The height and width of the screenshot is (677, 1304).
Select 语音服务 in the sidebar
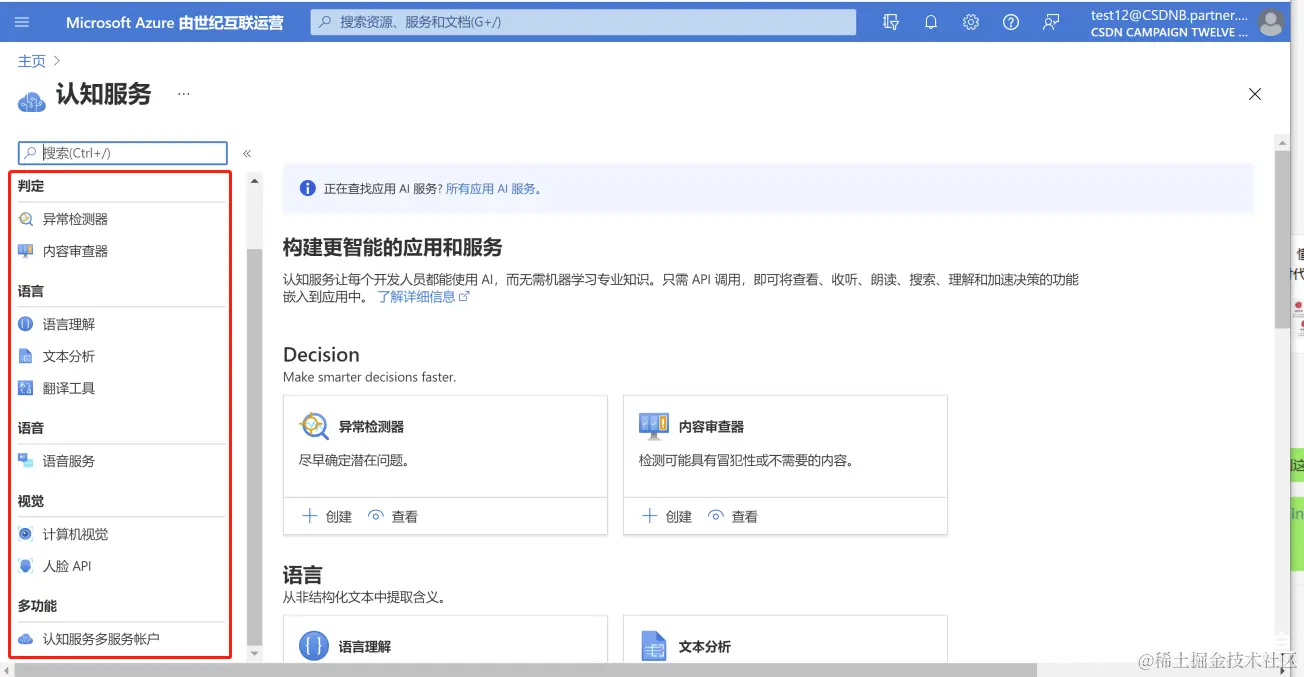click(69, 461)
